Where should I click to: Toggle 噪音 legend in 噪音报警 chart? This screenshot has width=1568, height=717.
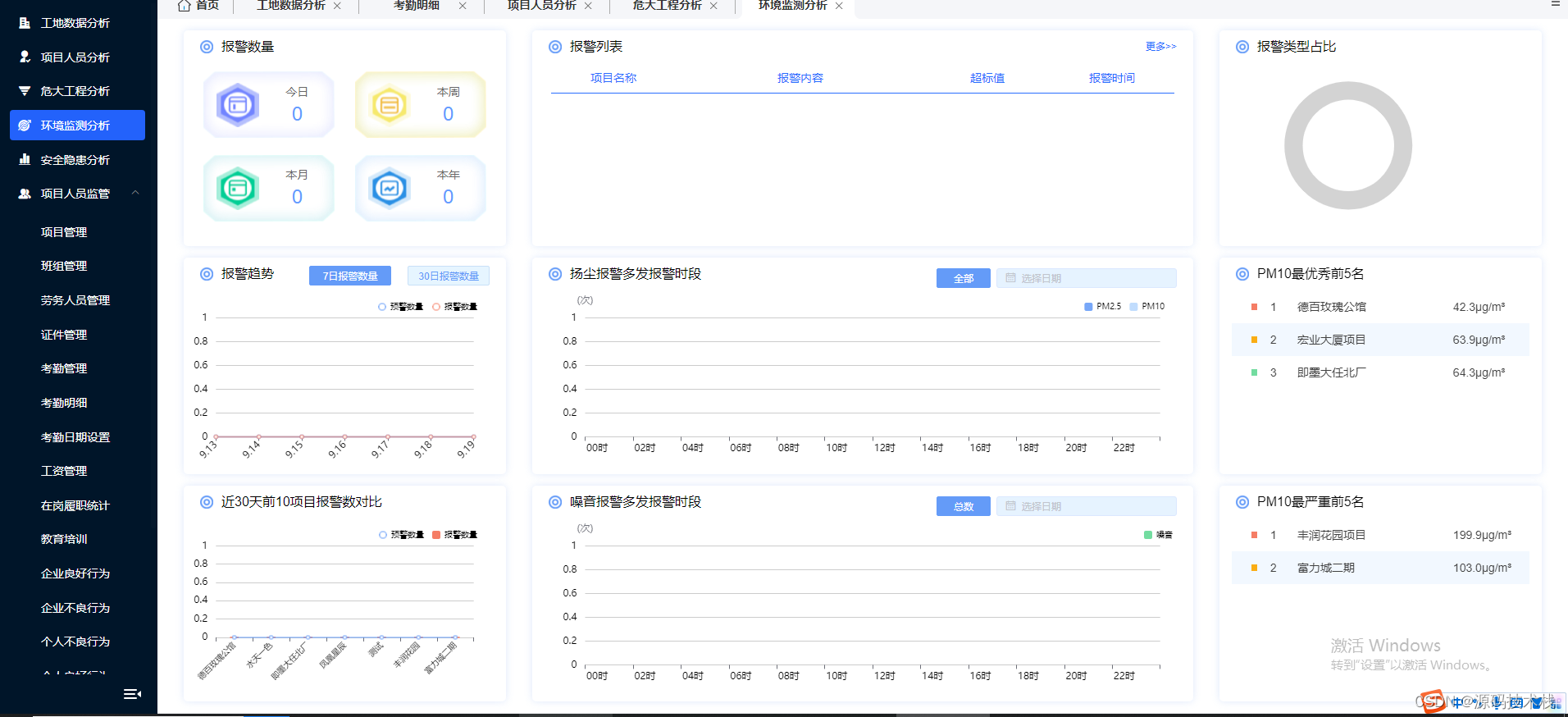[x=1158, y=535]
